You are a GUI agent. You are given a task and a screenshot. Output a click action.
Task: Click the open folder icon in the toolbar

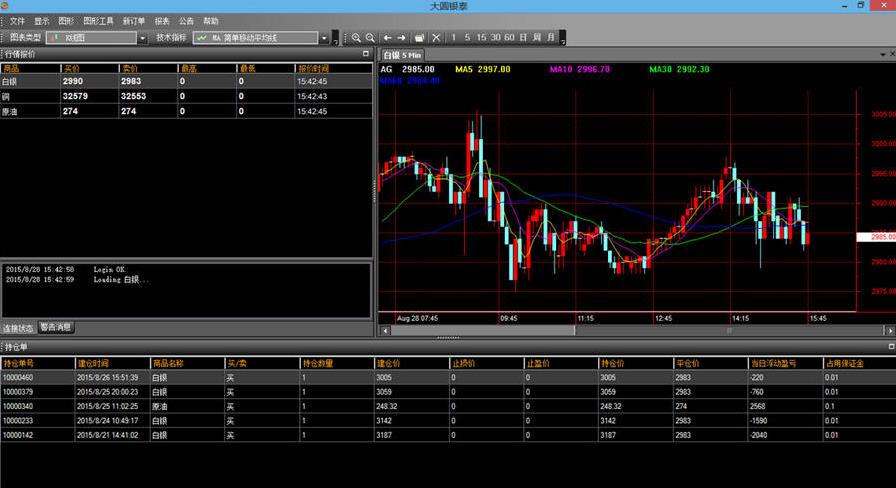tap(420, 38)
